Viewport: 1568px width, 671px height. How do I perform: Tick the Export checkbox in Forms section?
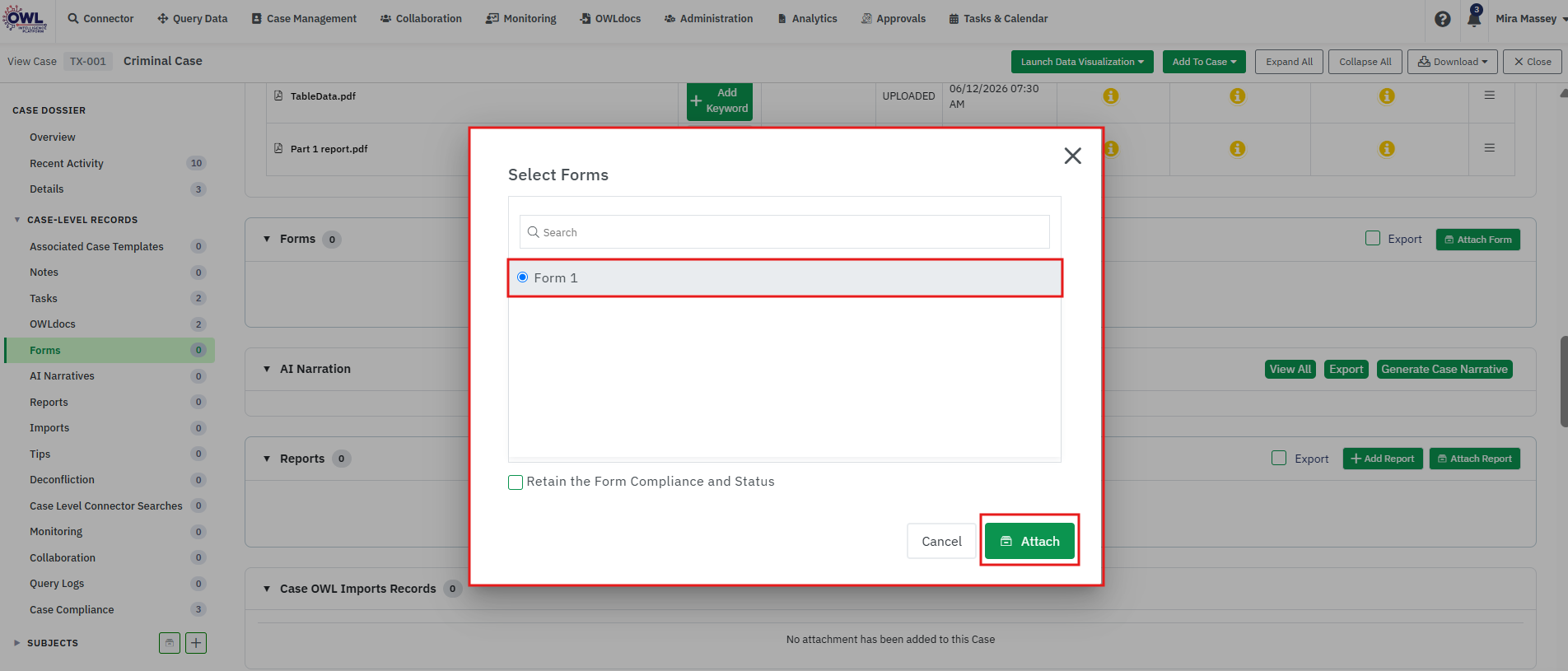[x=1373, y=238]
